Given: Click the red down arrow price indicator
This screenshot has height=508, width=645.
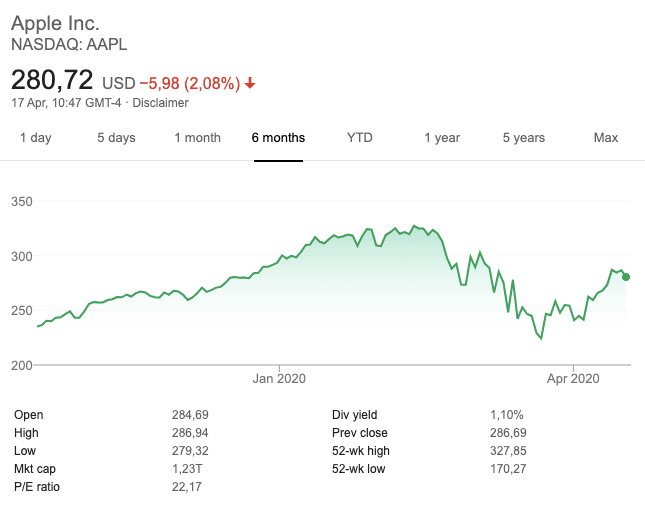Looking at the screenshot, I should pos(250,82).
